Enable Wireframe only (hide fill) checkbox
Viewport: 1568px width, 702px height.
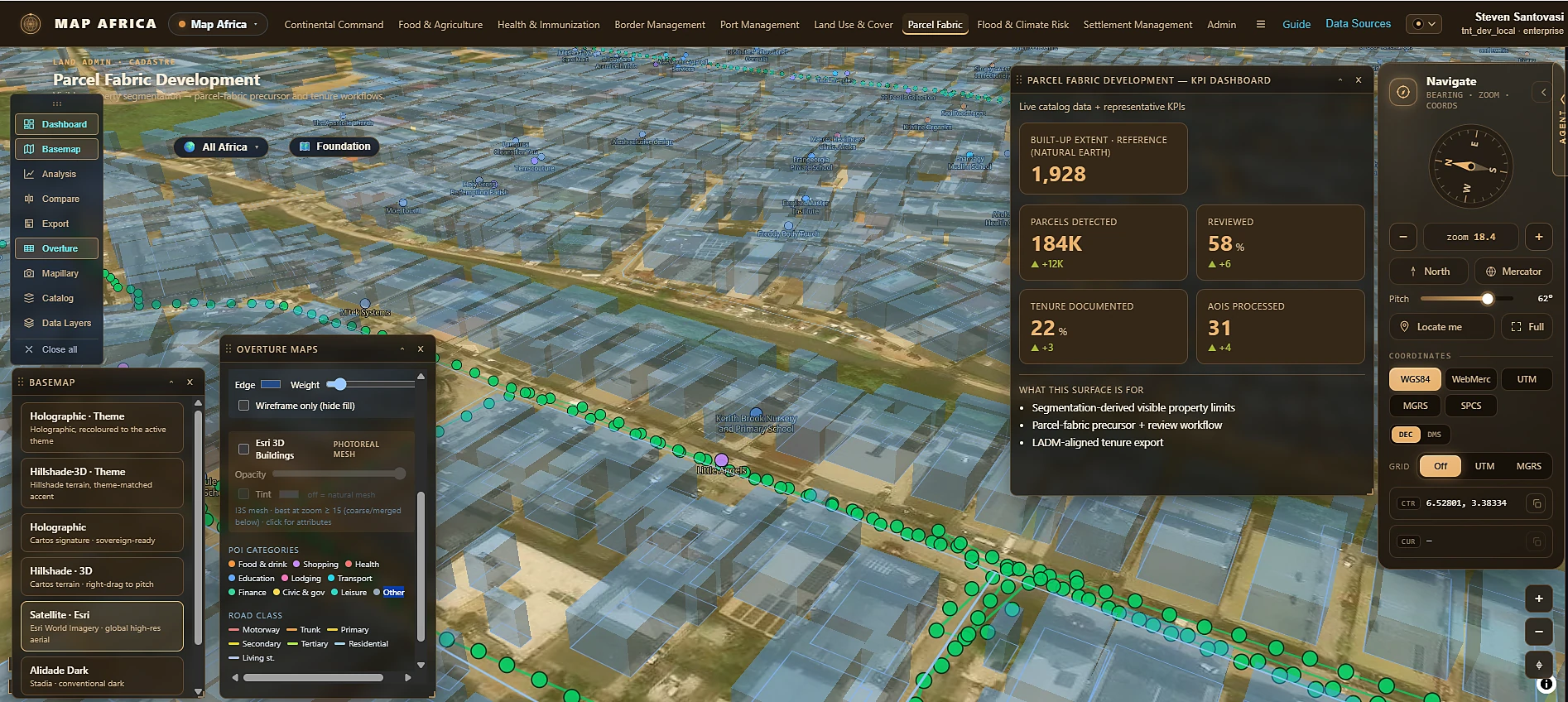(243, 406)
